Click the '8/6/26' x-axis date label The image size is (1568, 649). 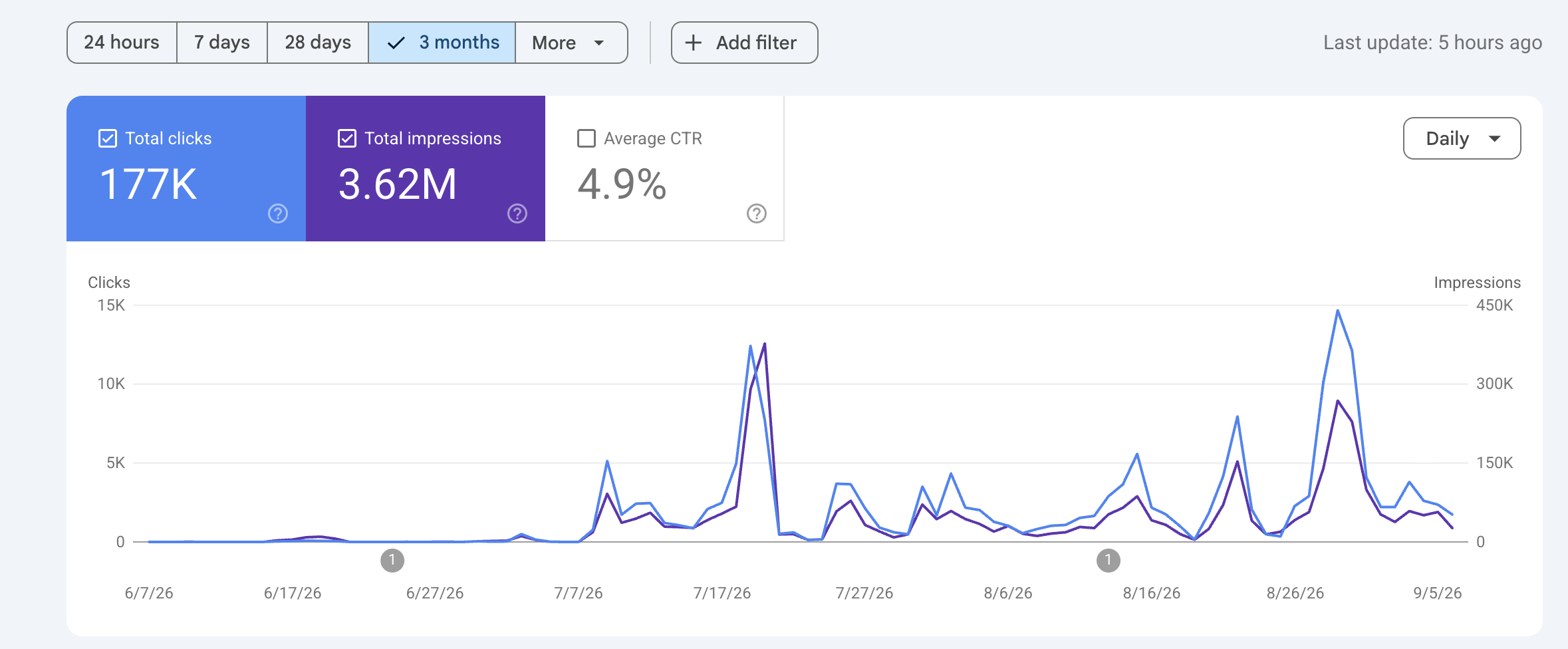pyautogui.click(x=1008, y=593)
